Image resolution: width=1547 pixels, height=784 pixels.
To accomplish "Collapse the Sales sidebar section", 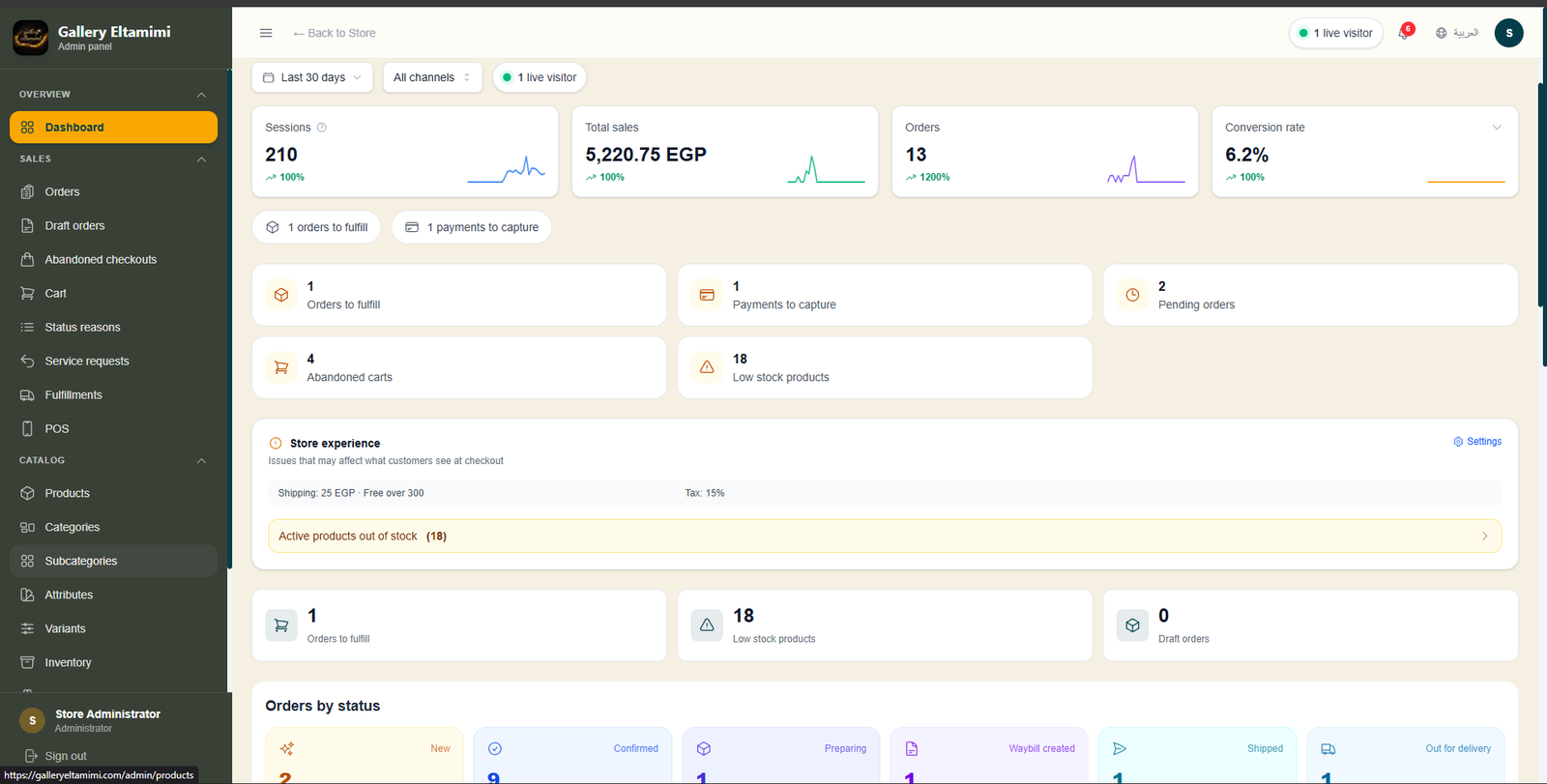I will click(x=201, y=160).
